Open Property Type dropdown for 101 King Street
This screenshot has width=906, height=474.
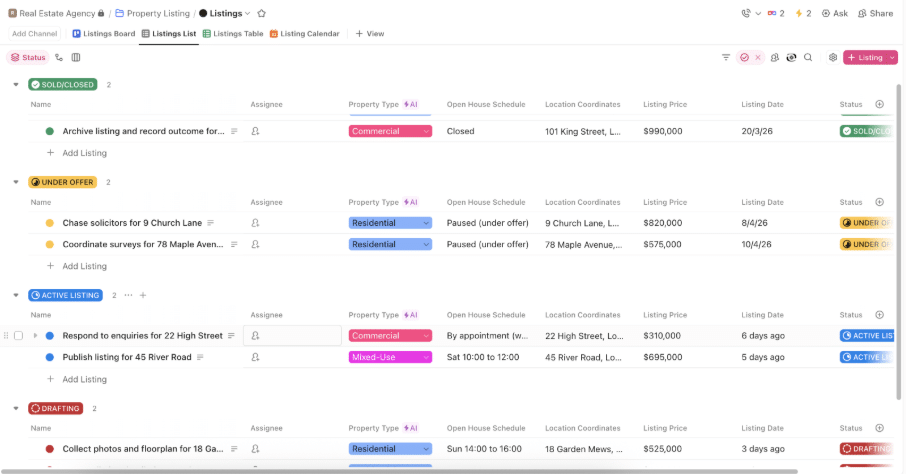tap(390, 131)
